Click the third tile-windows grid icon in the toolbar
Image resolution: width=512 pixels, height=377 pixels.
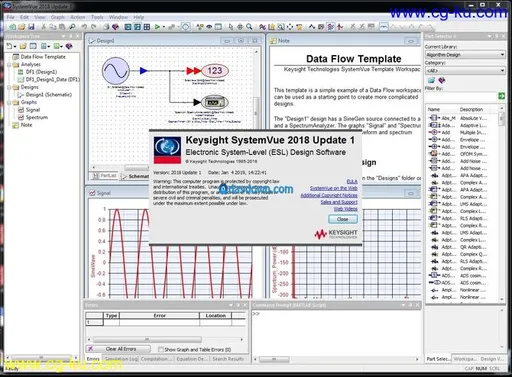(147, 27)
